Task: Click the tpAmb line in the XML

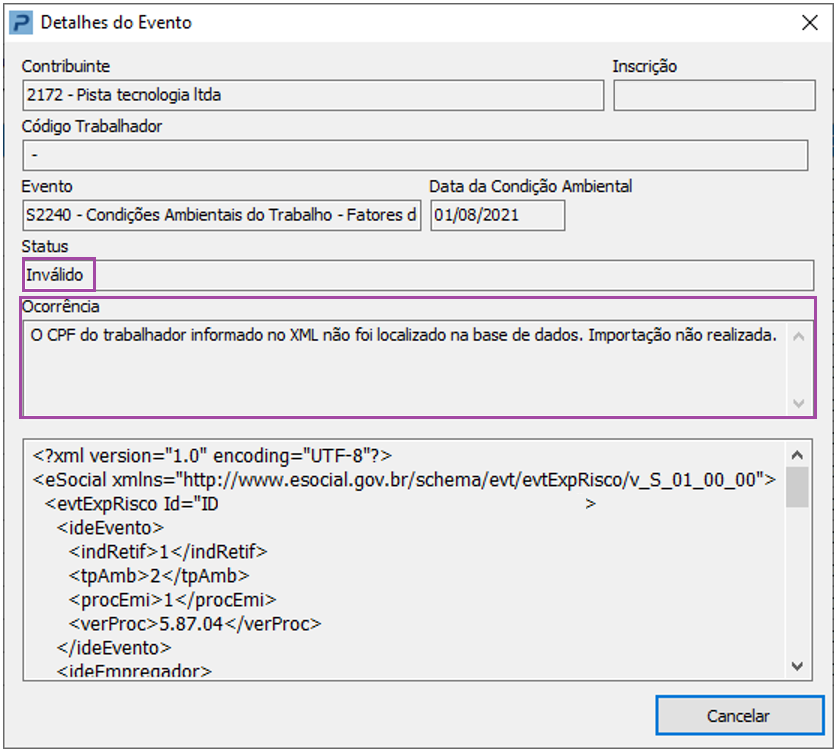Action: 158,575
